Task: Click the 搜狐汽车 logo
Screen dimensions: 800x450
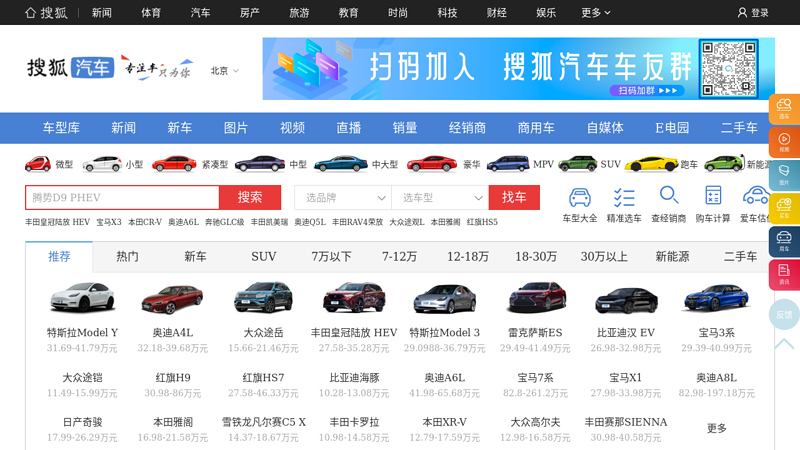Action: (x=70, y=67)
